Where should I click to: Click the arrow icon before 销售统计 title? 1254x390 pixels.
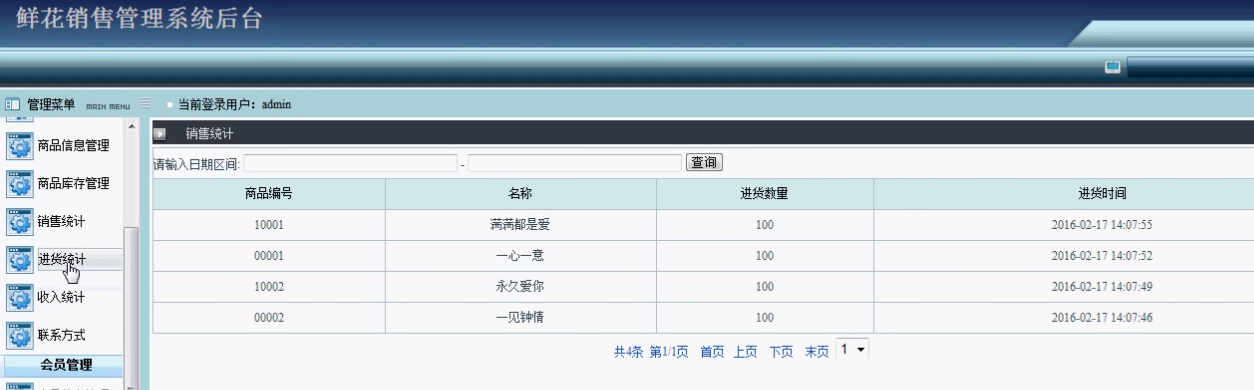point(160,133)
